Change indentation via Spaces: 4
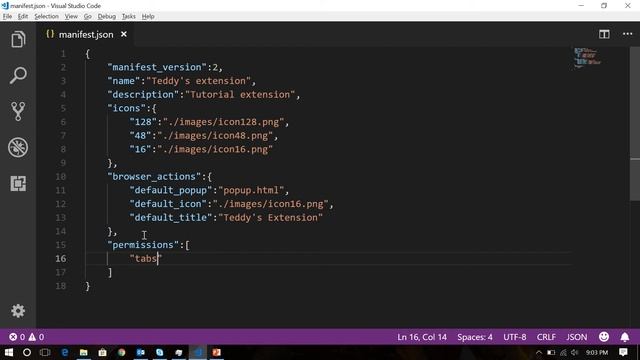 [x=475, y=337]
